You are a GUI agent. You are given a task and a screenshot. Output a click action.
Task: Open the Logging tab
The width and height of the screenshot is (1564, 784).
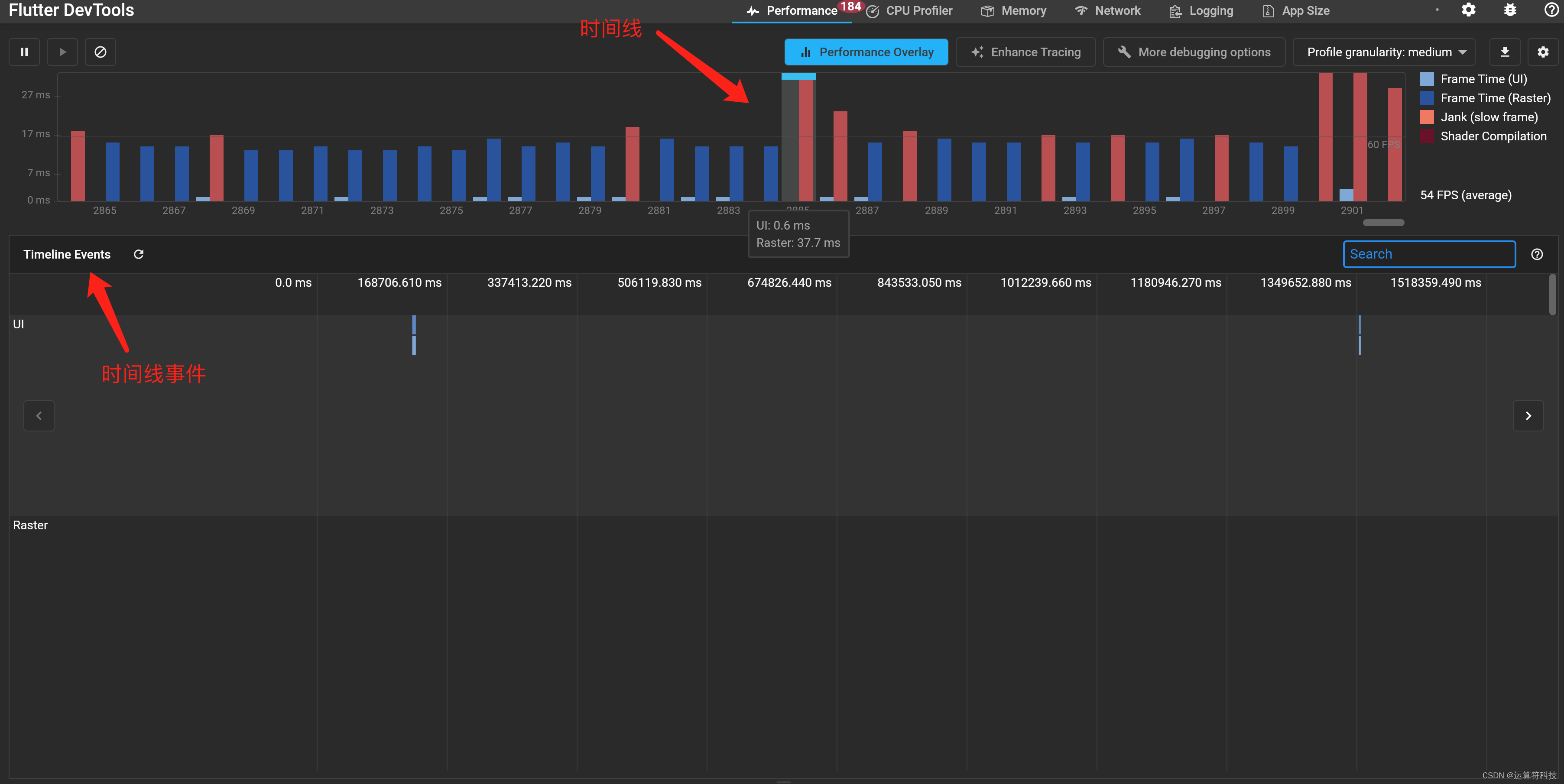[x=1201, y=11]
